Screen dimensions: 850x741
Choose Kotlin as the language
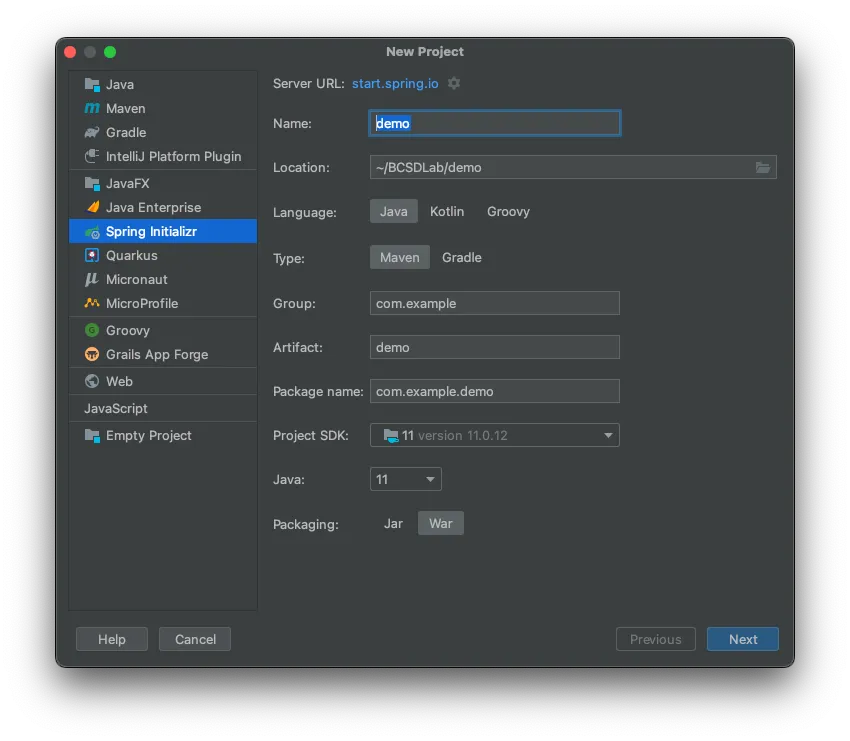click(447, 211)
